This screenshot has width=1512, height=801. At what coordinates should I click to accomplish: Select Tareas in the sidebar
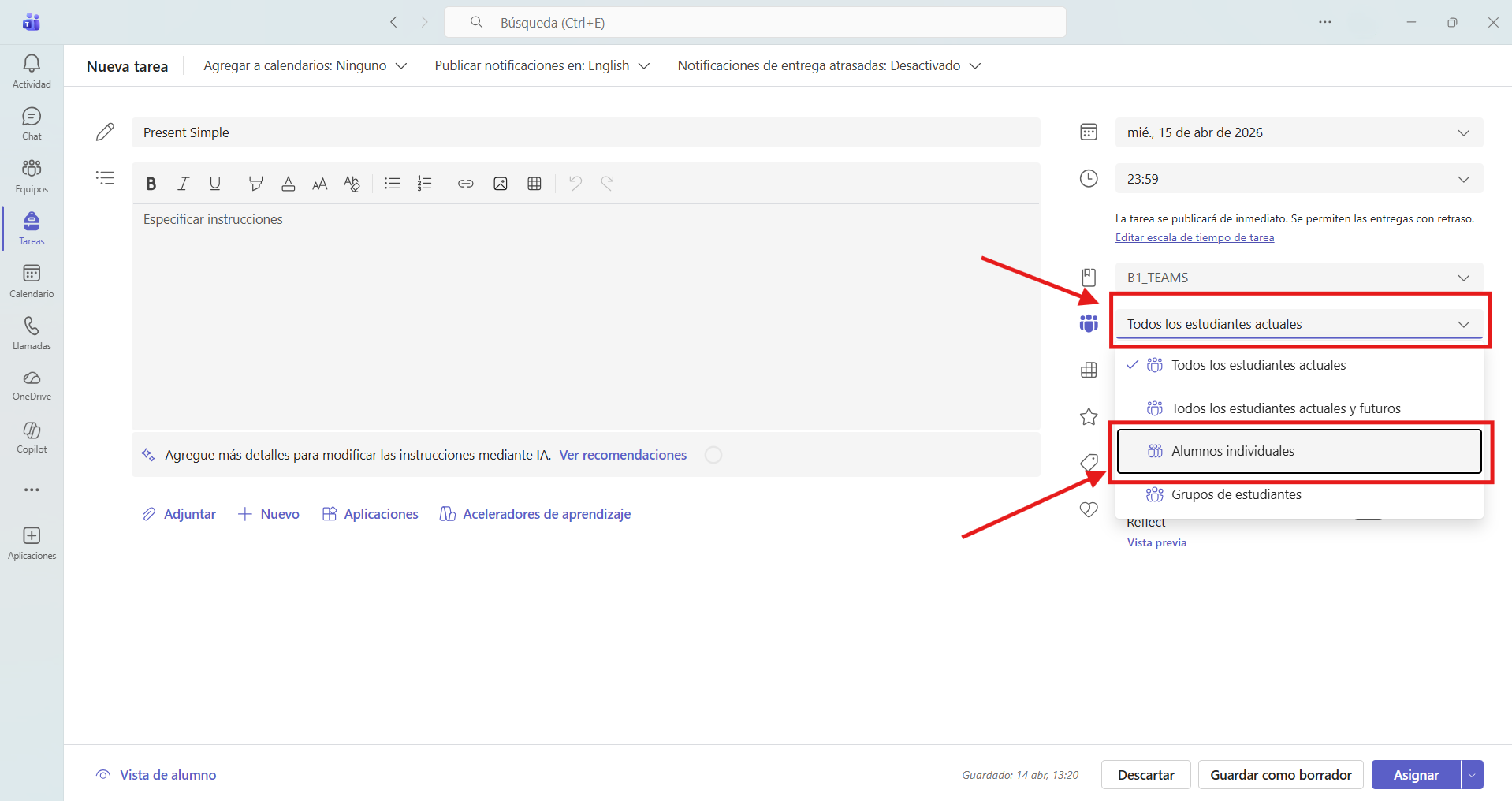(32, 229)
